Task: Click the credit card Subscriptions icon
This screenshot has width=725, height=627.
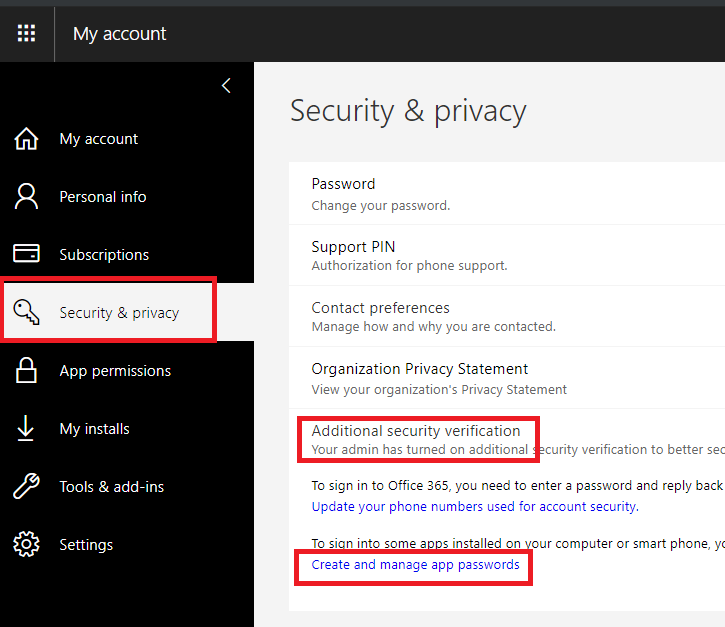Action: pos(26,253)
